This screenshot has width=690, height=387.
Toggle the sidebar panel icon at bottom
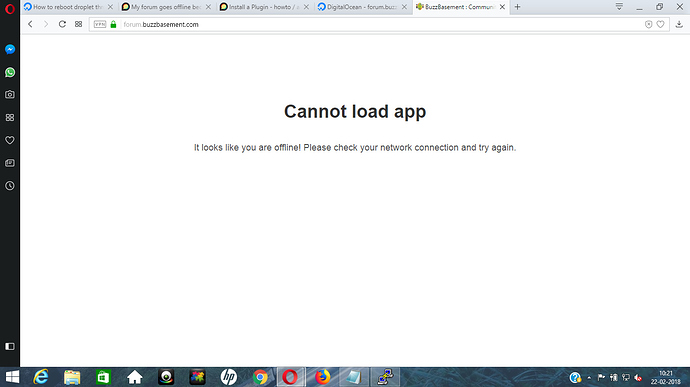(10, 346)
